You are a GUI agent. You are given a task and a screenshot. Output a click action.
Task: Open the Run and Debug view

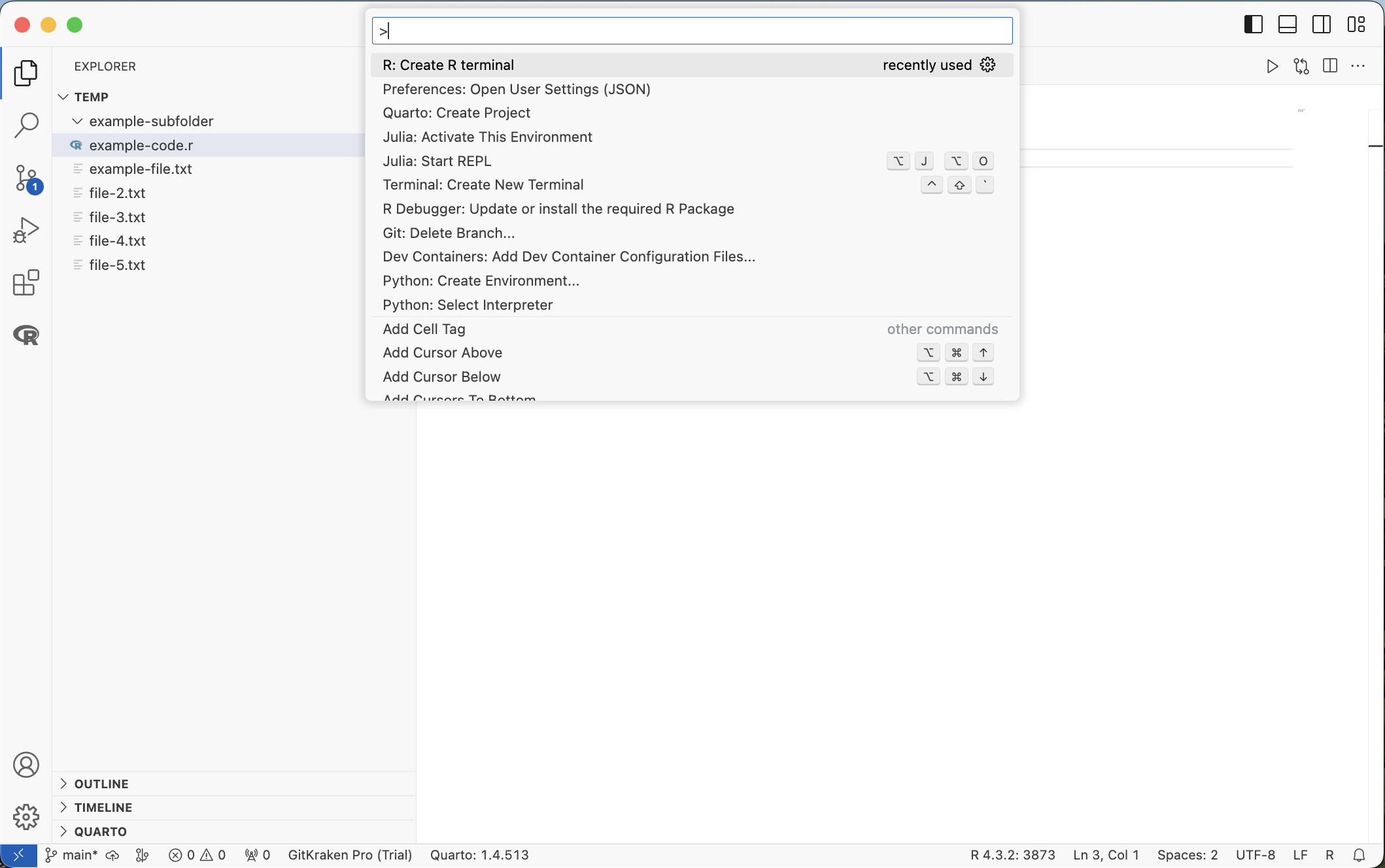coord(26,230)
